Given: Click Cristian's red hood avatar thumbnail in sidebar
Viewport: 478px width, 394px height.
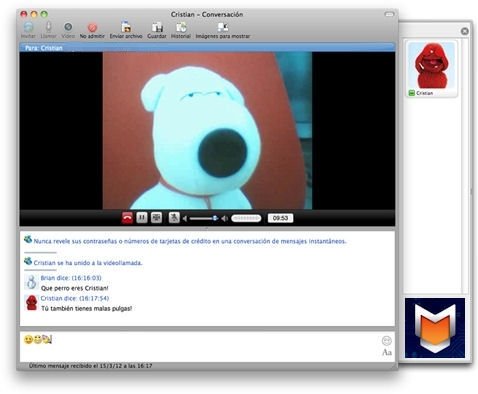Looking at the screenshot, I should pyautogui.click(x=432, y=65).
